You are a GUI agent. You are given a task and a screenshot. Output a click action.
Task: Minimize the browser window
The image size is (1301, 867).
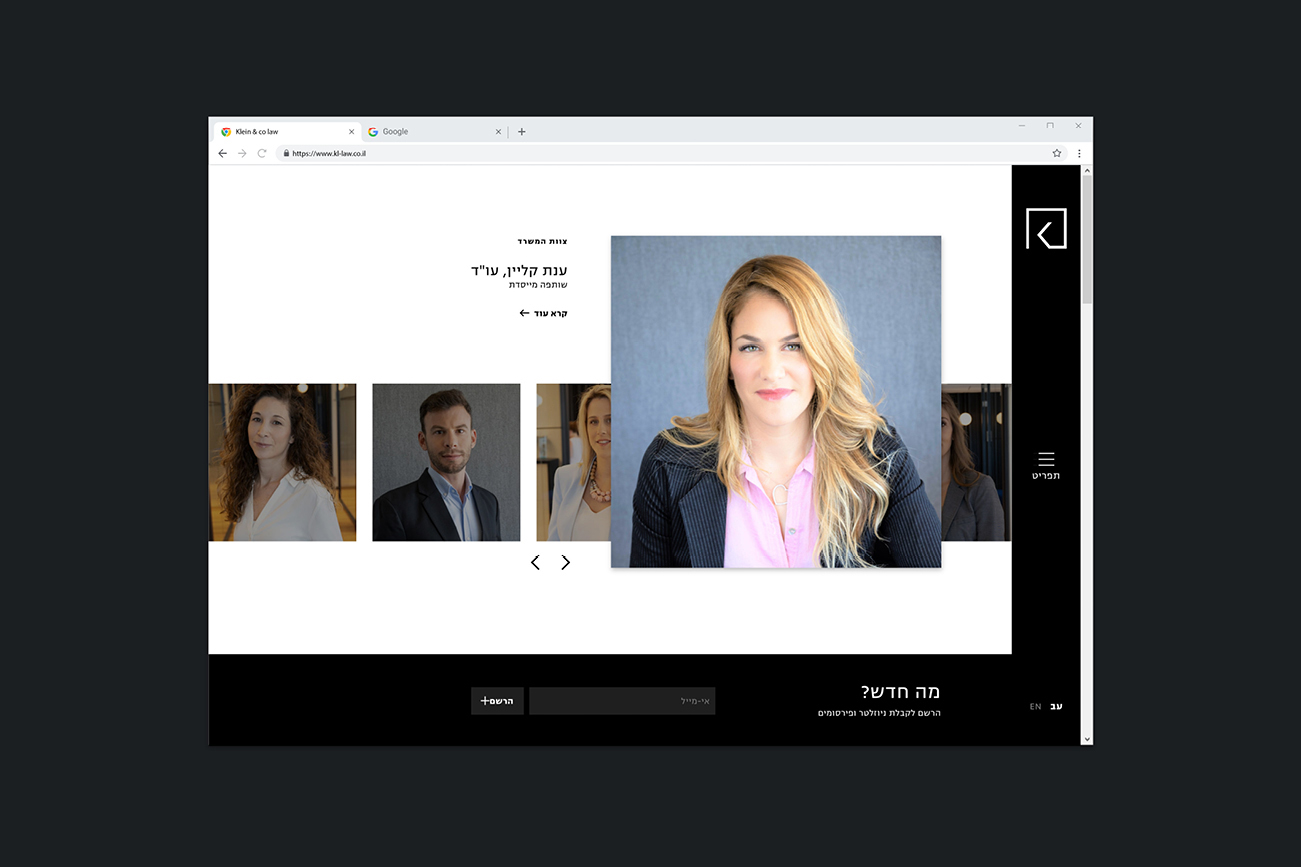[1022, 126]
